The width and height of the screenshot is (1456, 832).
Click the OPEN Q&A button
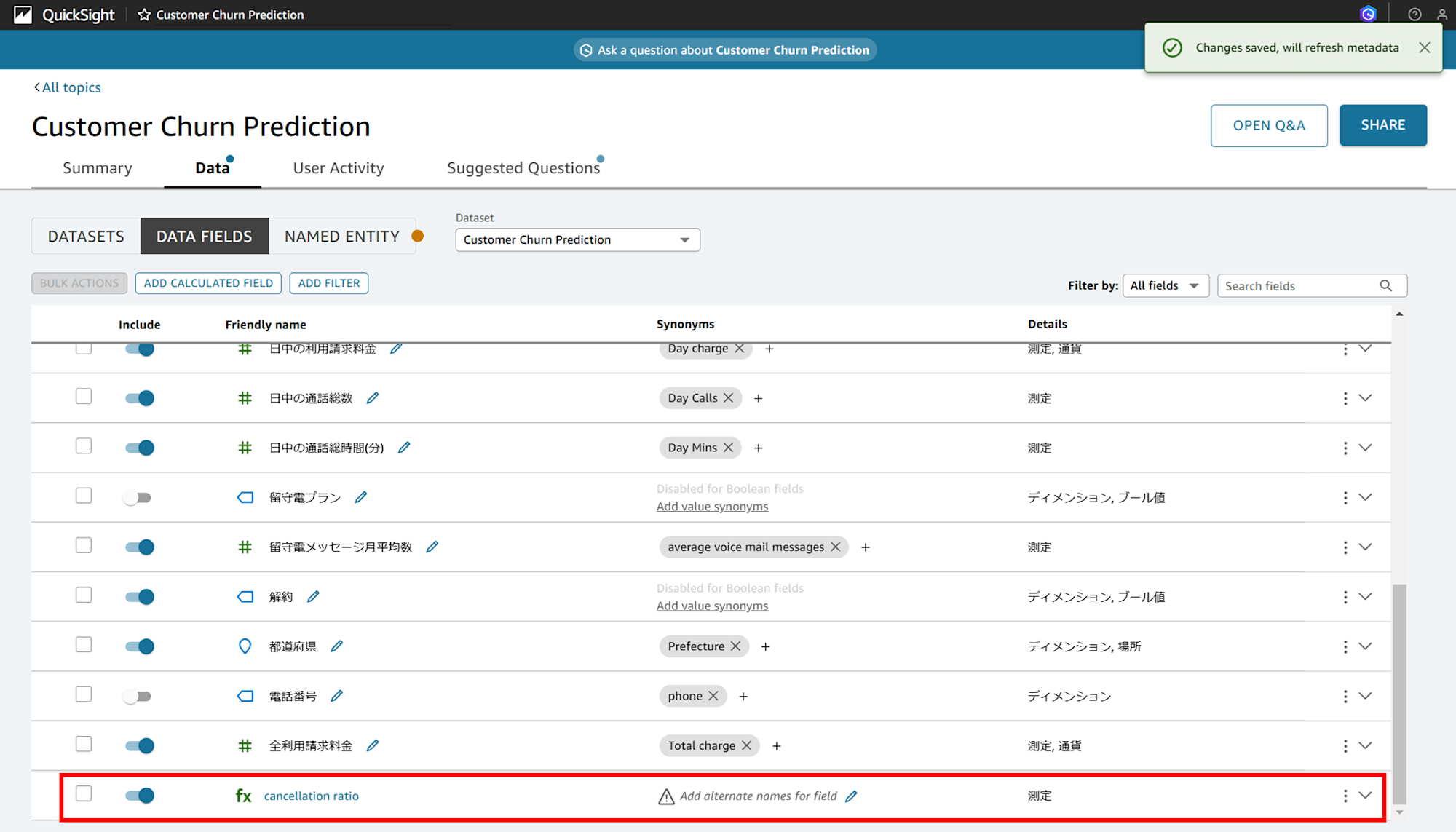[x=1269, y=125]
